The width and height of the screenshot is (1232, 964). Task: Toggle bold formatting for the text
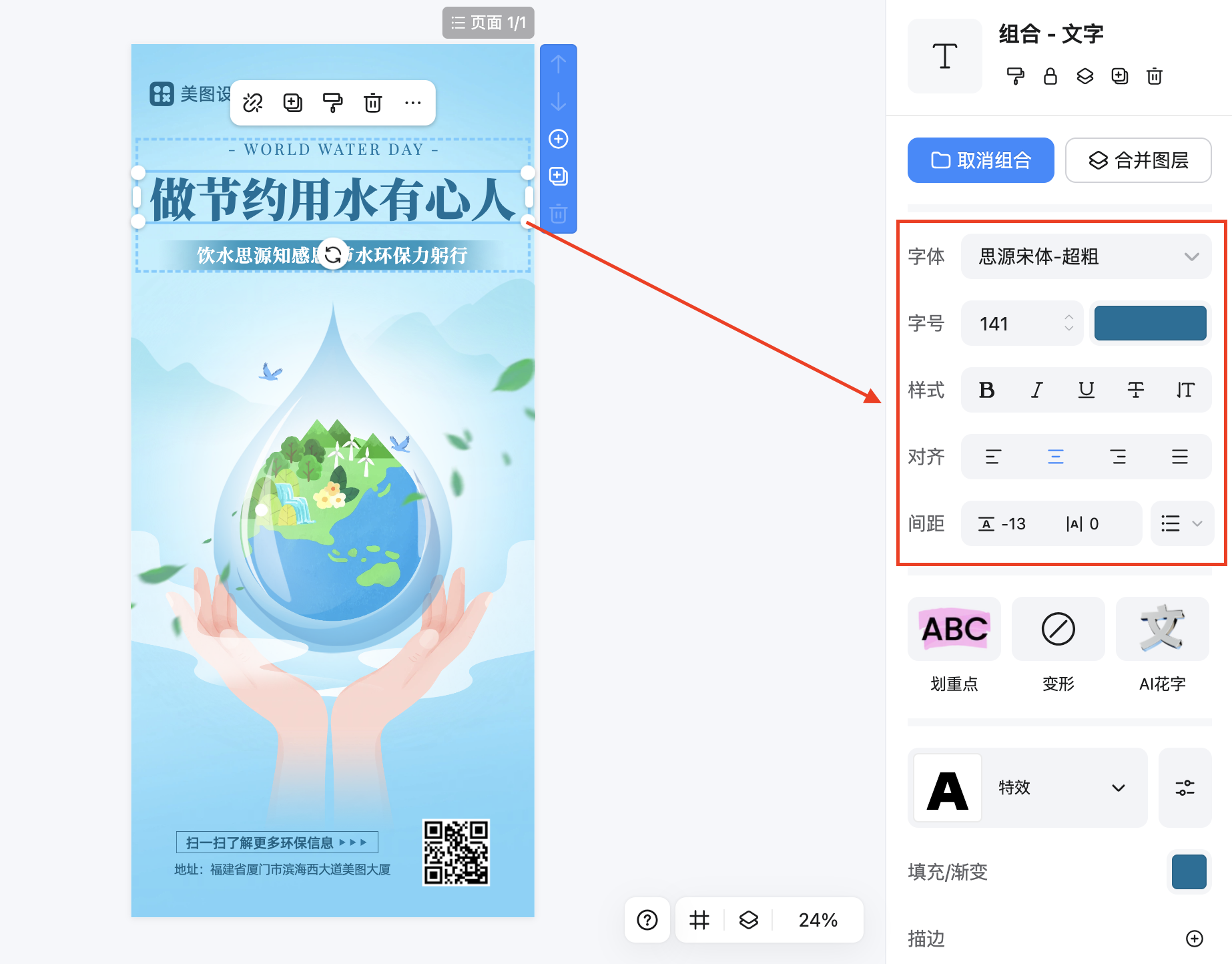[x=986, y=390]
